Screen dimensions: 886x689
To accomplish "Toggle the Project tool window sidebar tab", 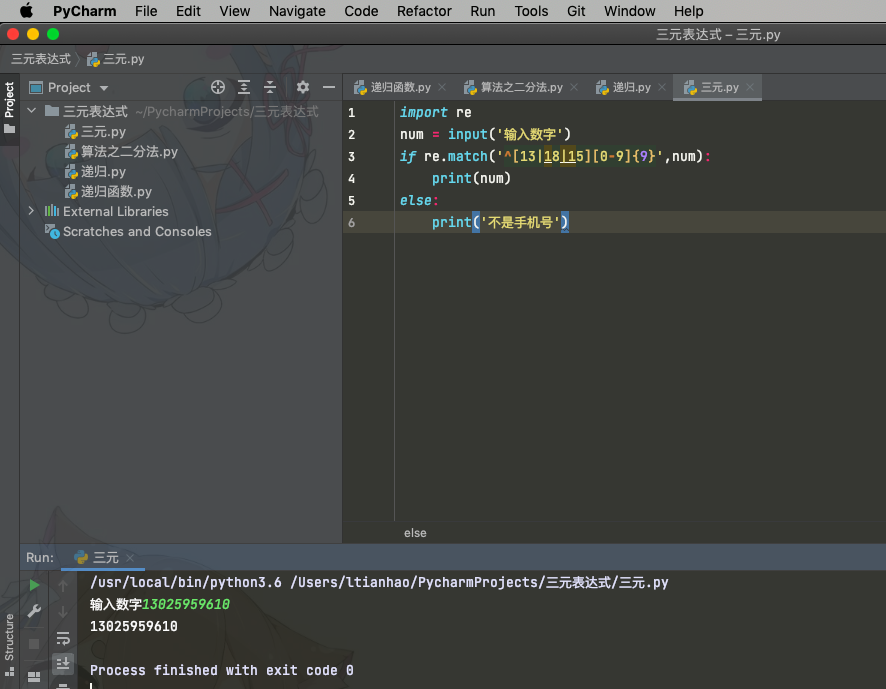I will [x=10, y=108].
